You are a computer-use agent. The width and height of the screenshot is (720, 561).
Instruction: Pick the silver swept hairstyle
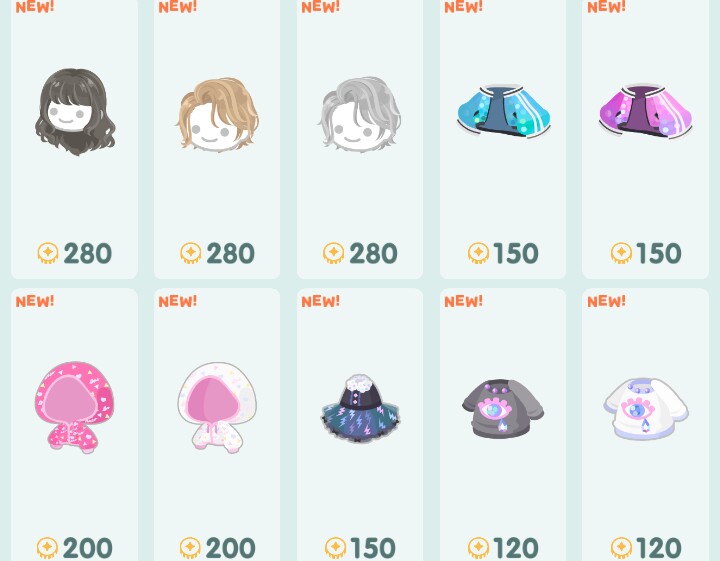[x=360, y=114]
